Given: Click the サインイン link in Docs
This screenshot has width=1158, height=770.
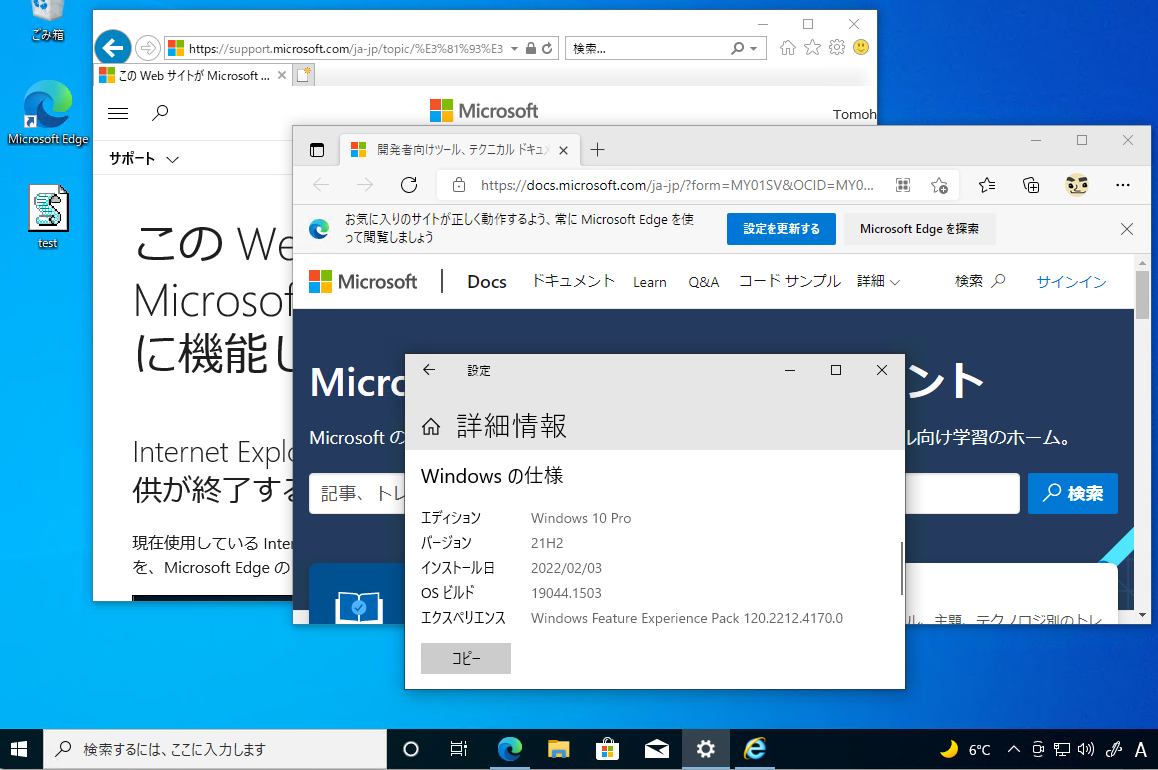Looking at the screenshot, I should (x=1071, y=281).
